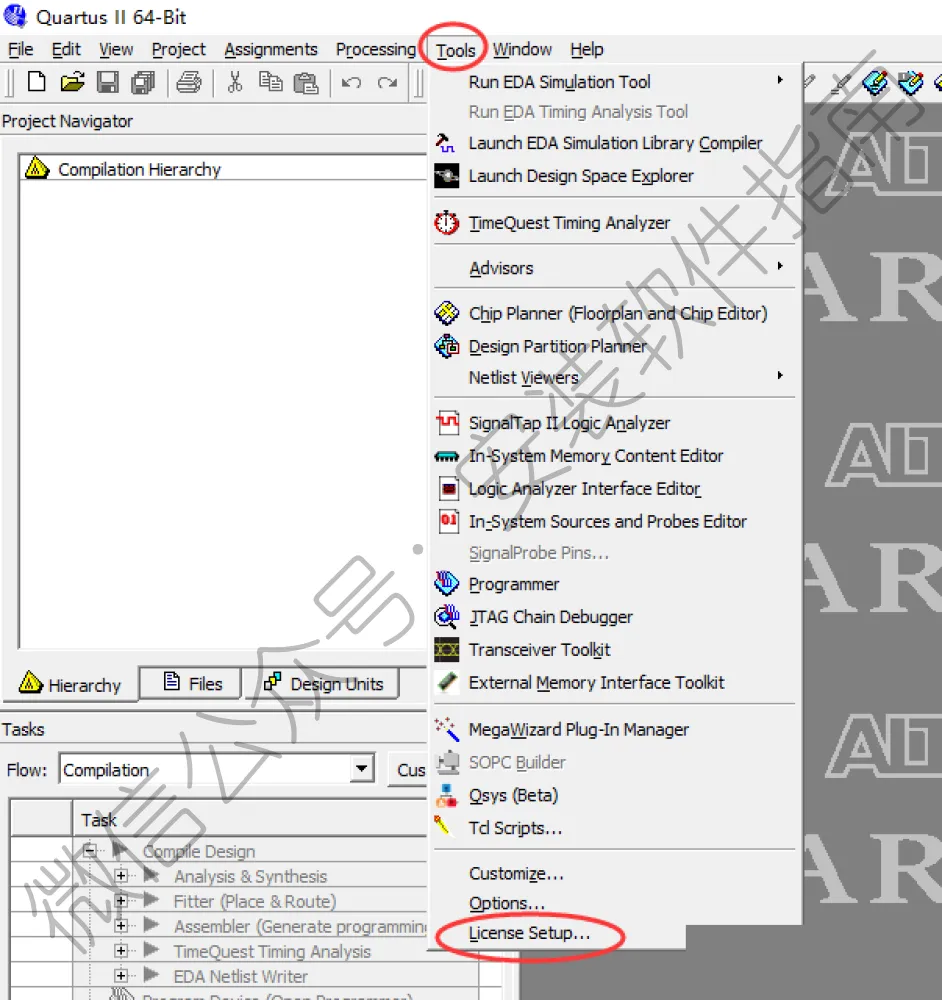Image resolution: width=942 pixels, height=1000 pixels.
Task: Open the Assignments menu
Action: point(270,49)
